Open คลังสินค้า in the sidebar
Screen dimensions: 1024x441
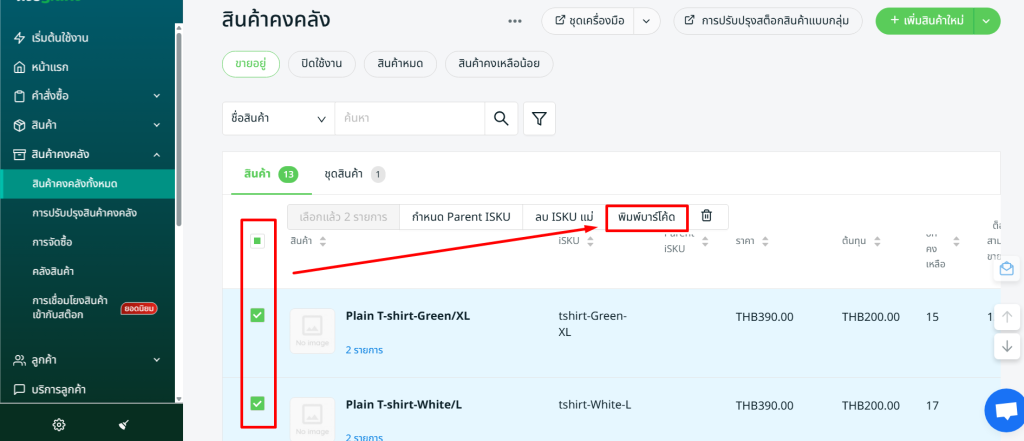click(53, 271)
